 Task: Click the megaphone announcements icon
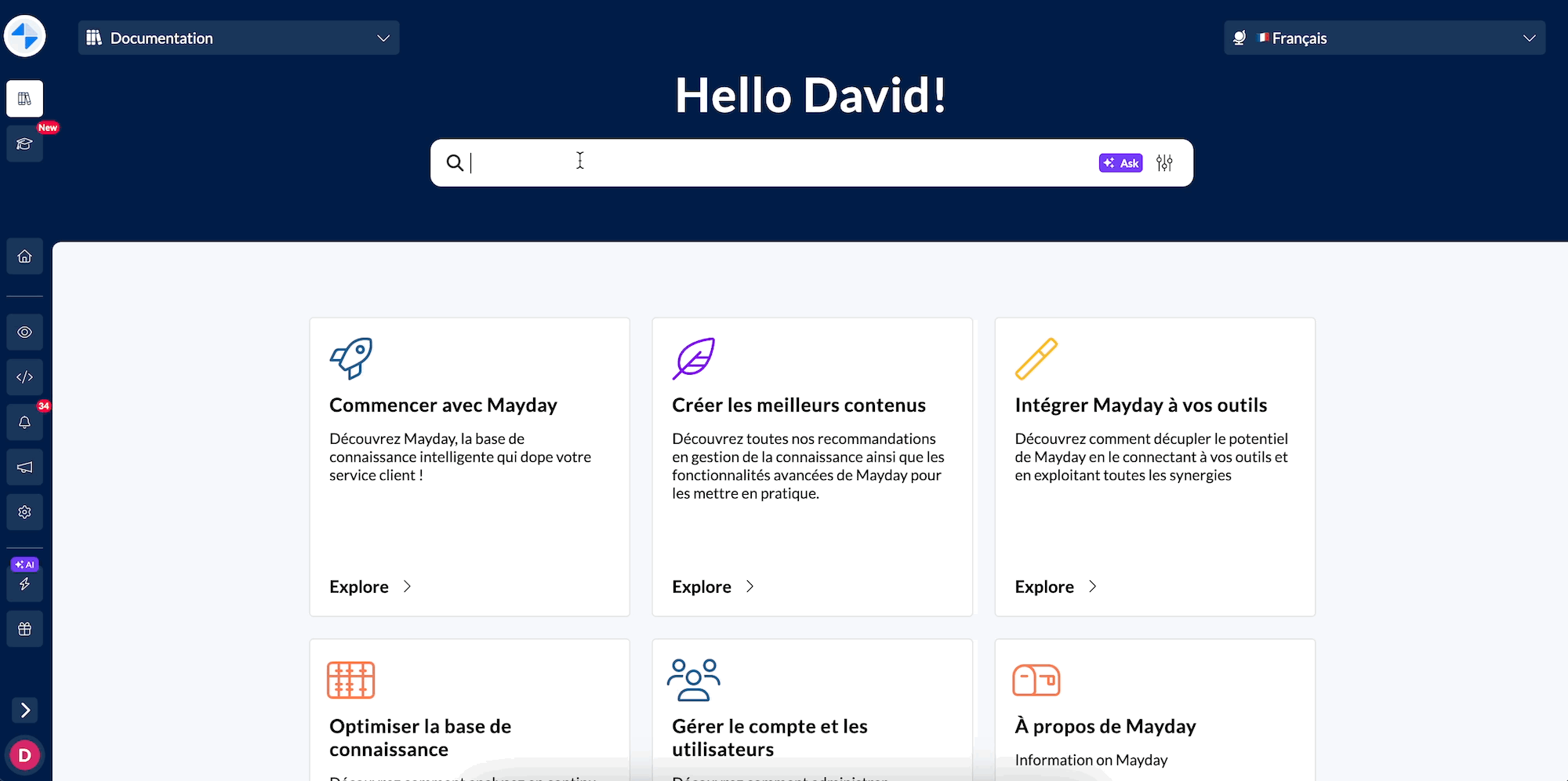coord(24,467)
